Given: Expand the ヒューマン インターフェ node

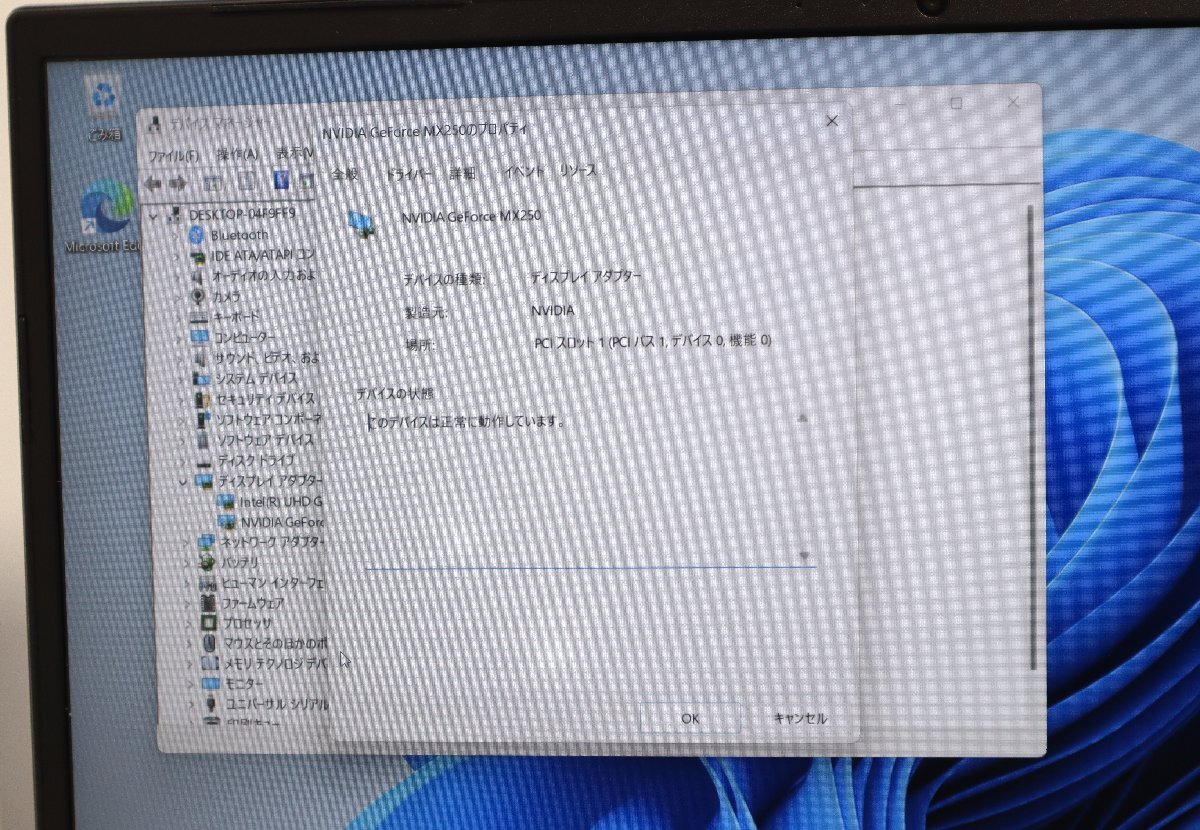Looking at the screenshot, I should (187, 583).
